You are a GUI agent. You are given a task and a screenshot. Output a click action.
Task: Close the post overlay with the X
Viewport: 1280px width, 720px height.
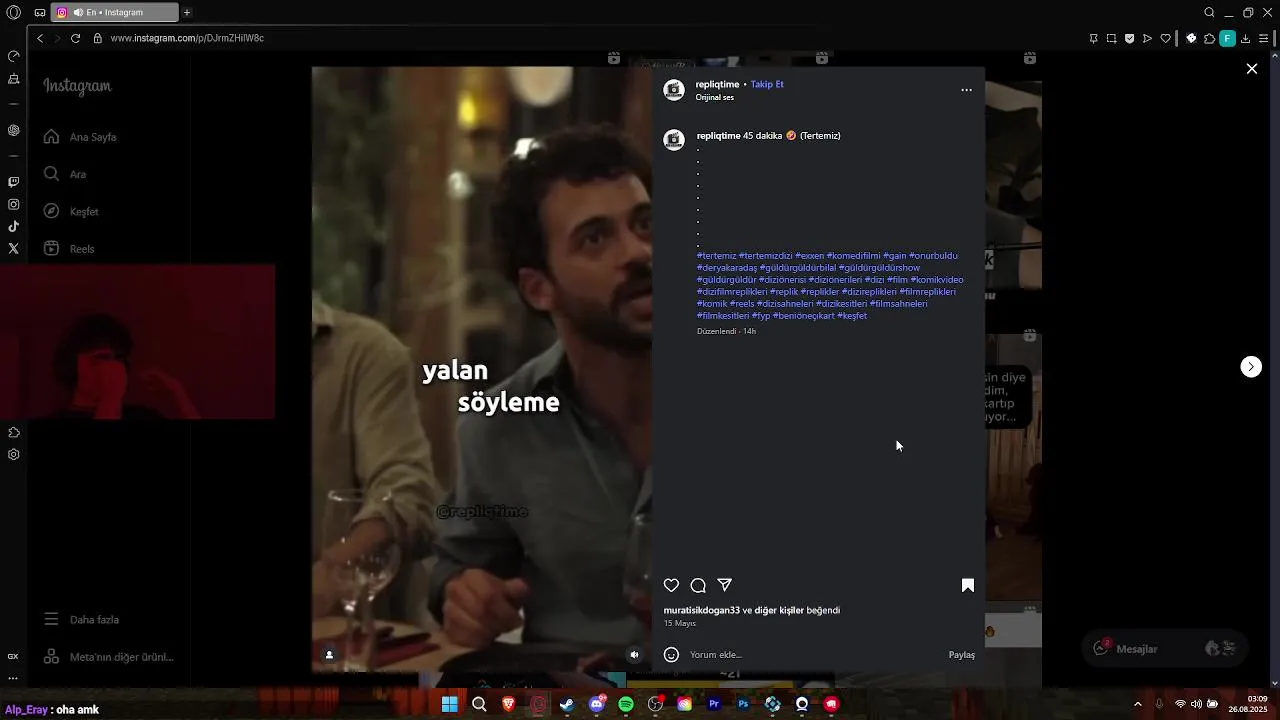click(x=1251, y=69)
